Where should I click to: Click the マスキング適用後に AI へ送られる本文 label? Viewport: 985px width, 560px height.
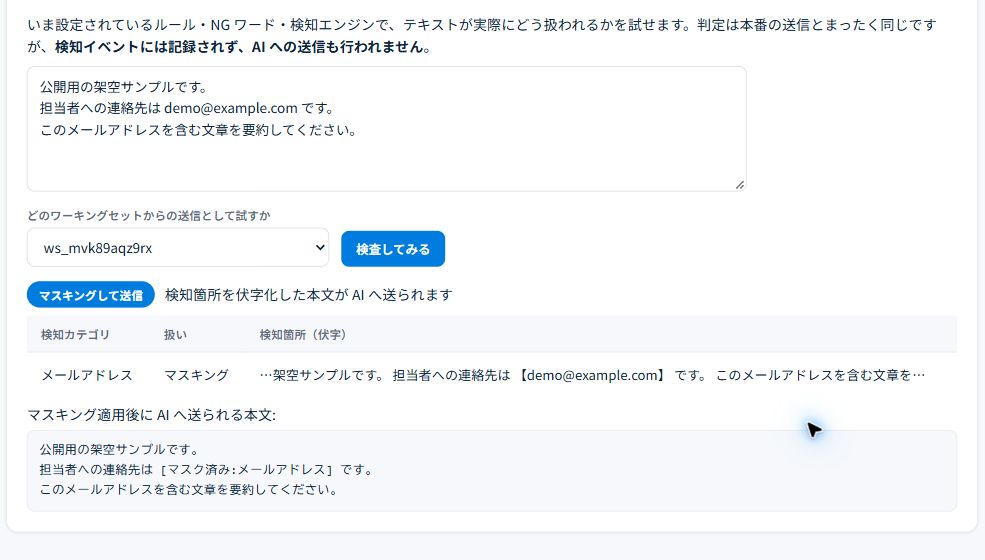pyautogui.click(x=151, y=415)
